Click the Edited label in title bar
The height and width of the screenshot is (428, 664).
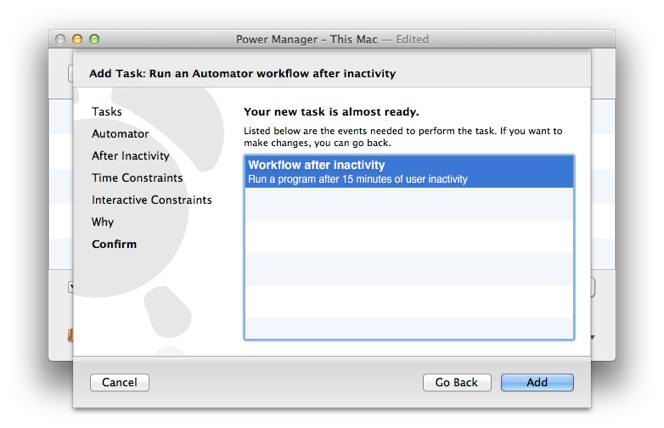412,39
